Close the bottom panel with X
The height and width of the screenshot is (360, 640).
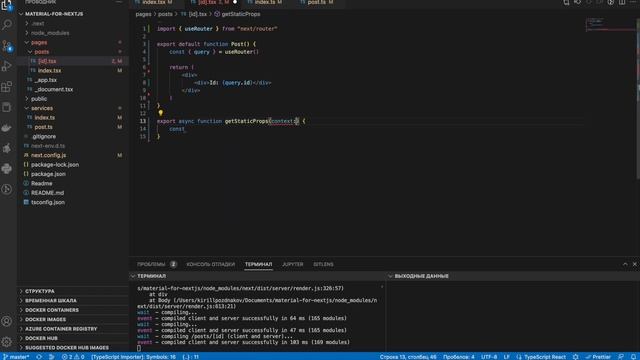(634, 264)
